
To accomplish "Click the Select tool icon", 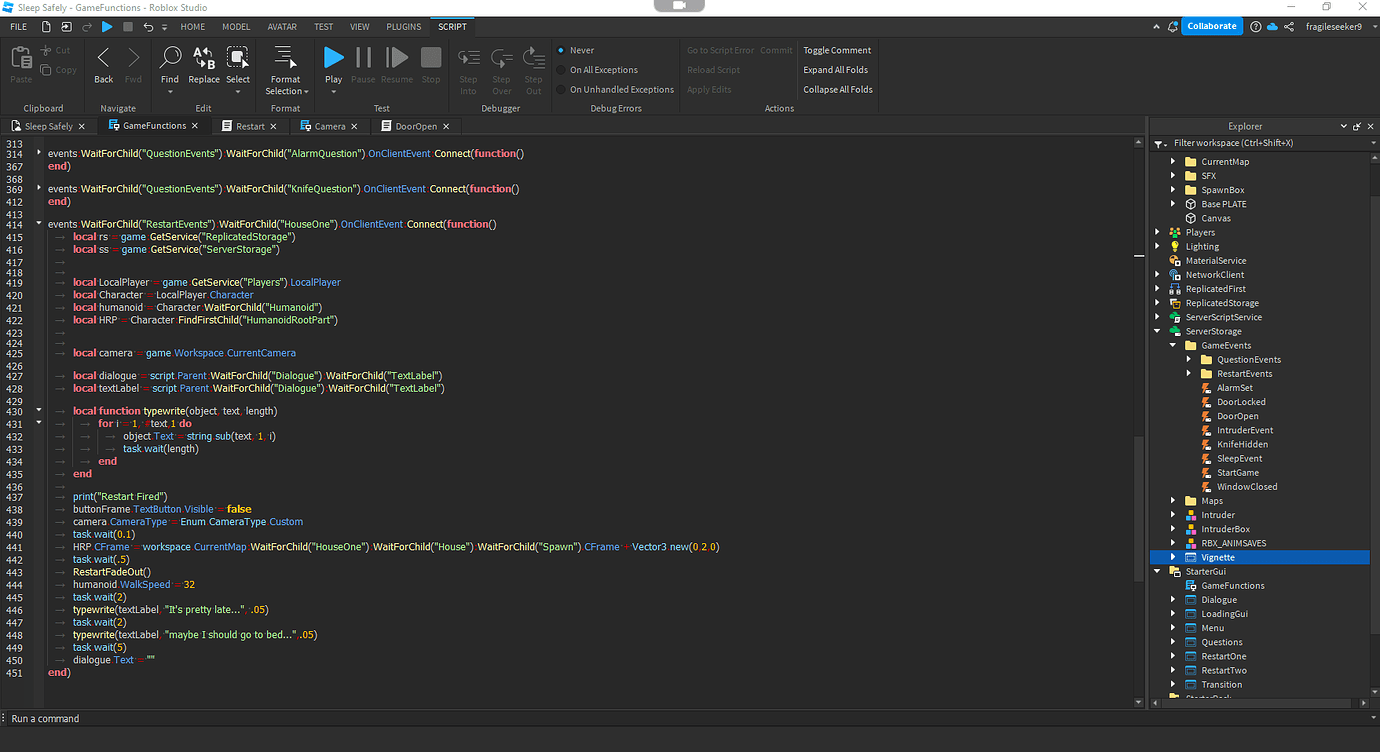I will coord(238,63).
